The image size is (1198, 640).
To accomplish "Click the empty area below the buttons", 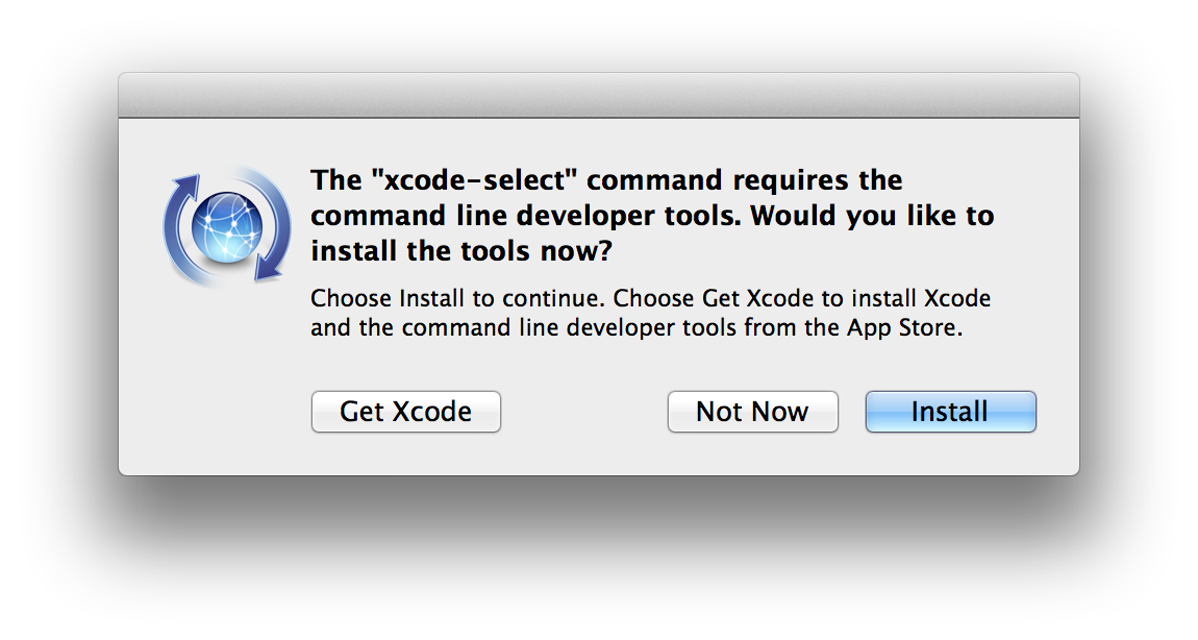I will (598, 455).
